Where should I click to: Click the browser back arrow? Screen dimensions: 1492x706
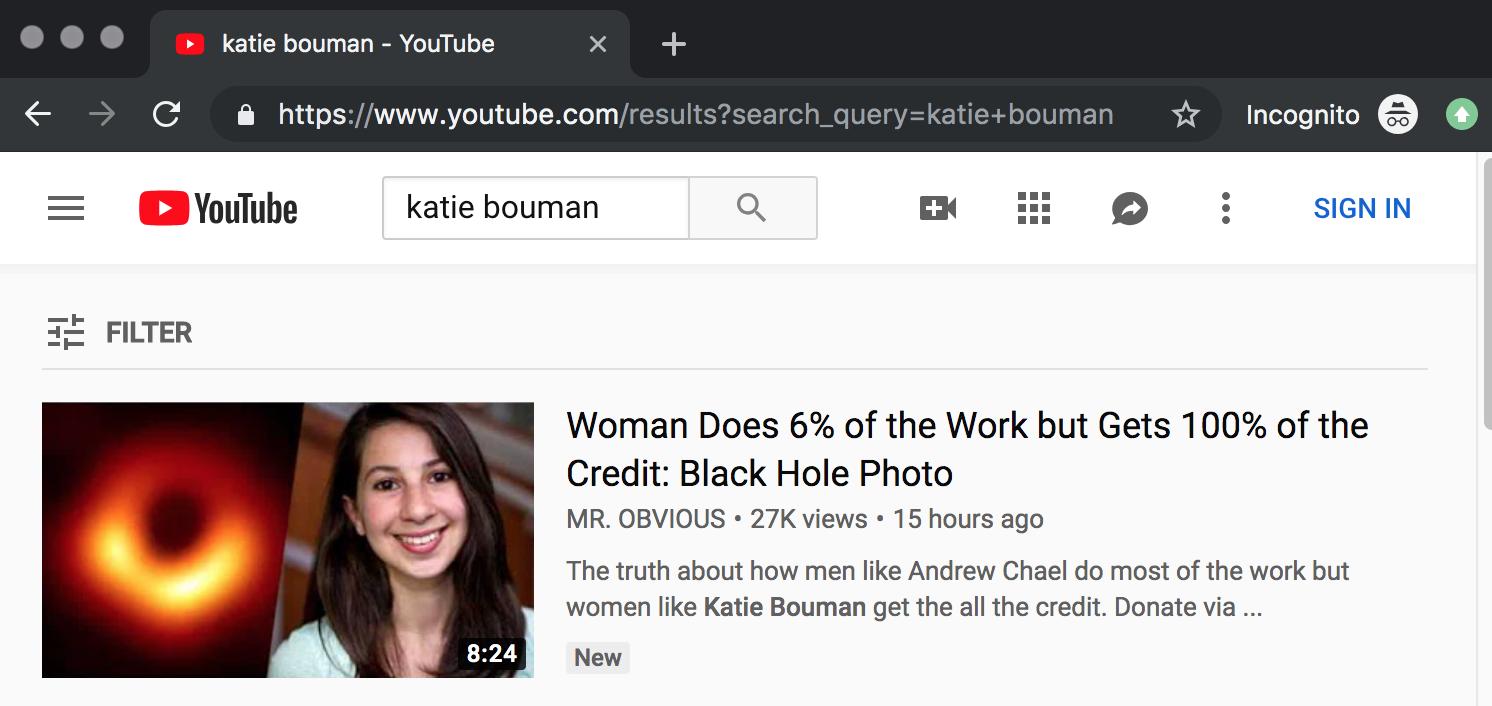tap(38, 115)
